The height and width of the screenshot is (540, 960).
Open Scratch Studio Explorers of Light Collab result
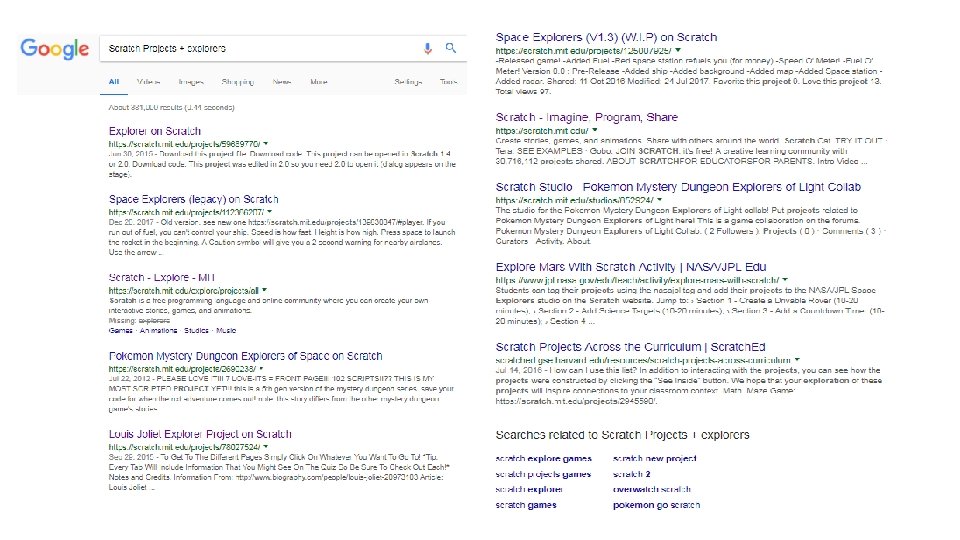tap(678, 187)
